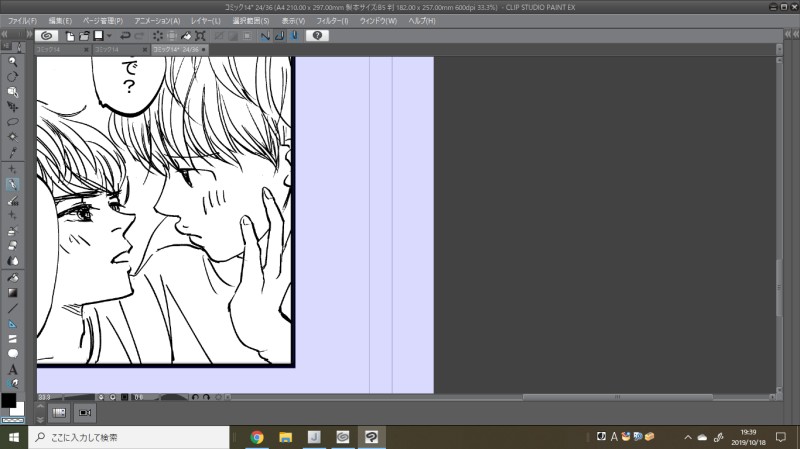The height and width of the screenshot is (449, 800).
Task: Select the Move layer tool
Action: tap(13, 107)
